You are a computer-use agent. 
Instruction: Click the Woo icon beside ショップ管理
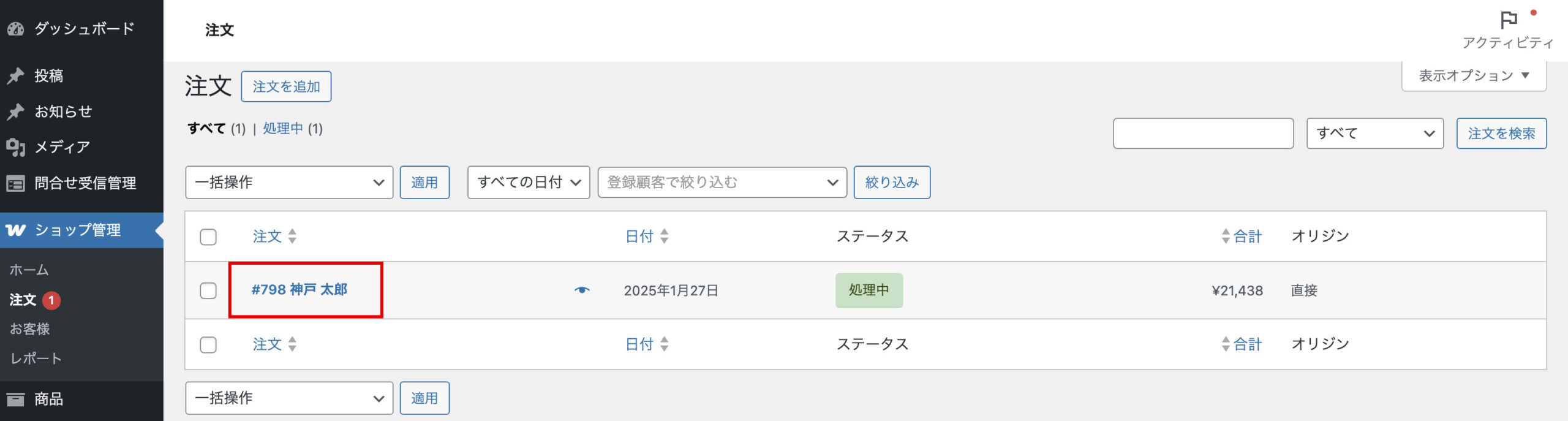pyautogui.click(x=15, y=230)
